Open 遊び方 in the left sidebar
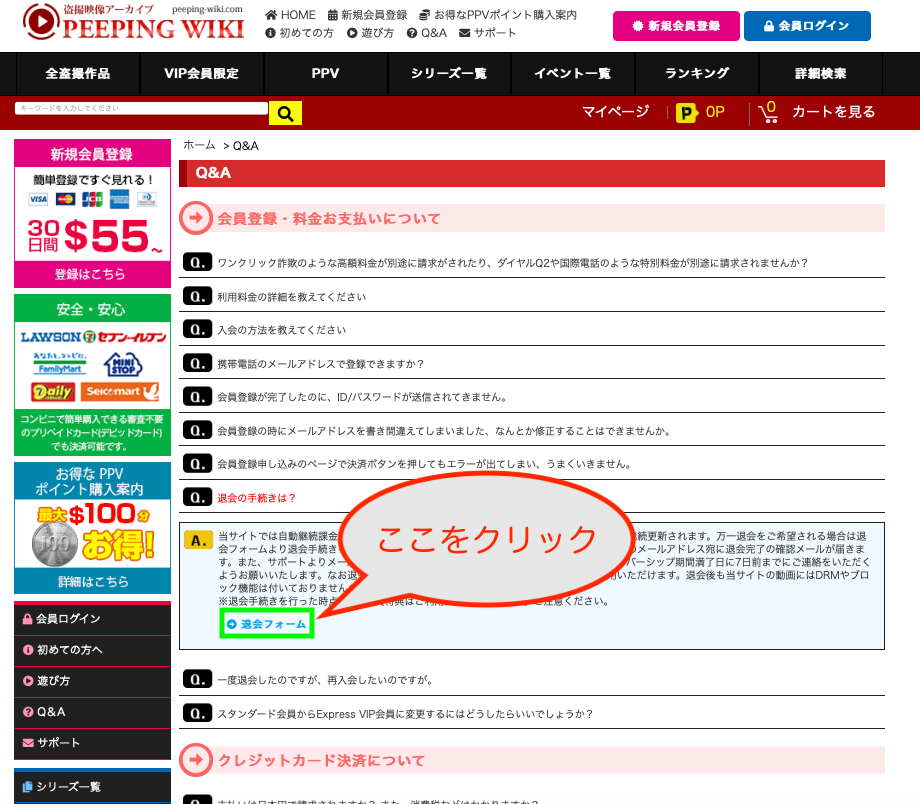This screenshot has height=804, width=920. [53, 681]
